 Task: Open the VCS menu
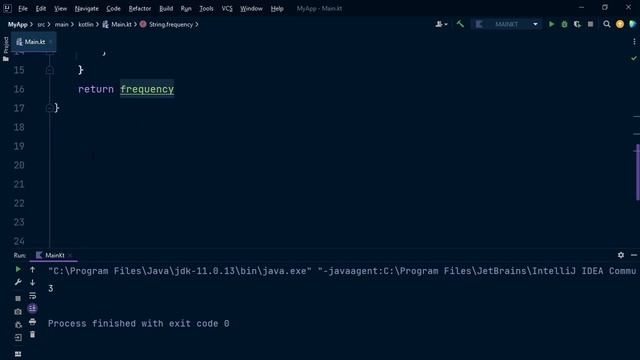tap(227, 8)
